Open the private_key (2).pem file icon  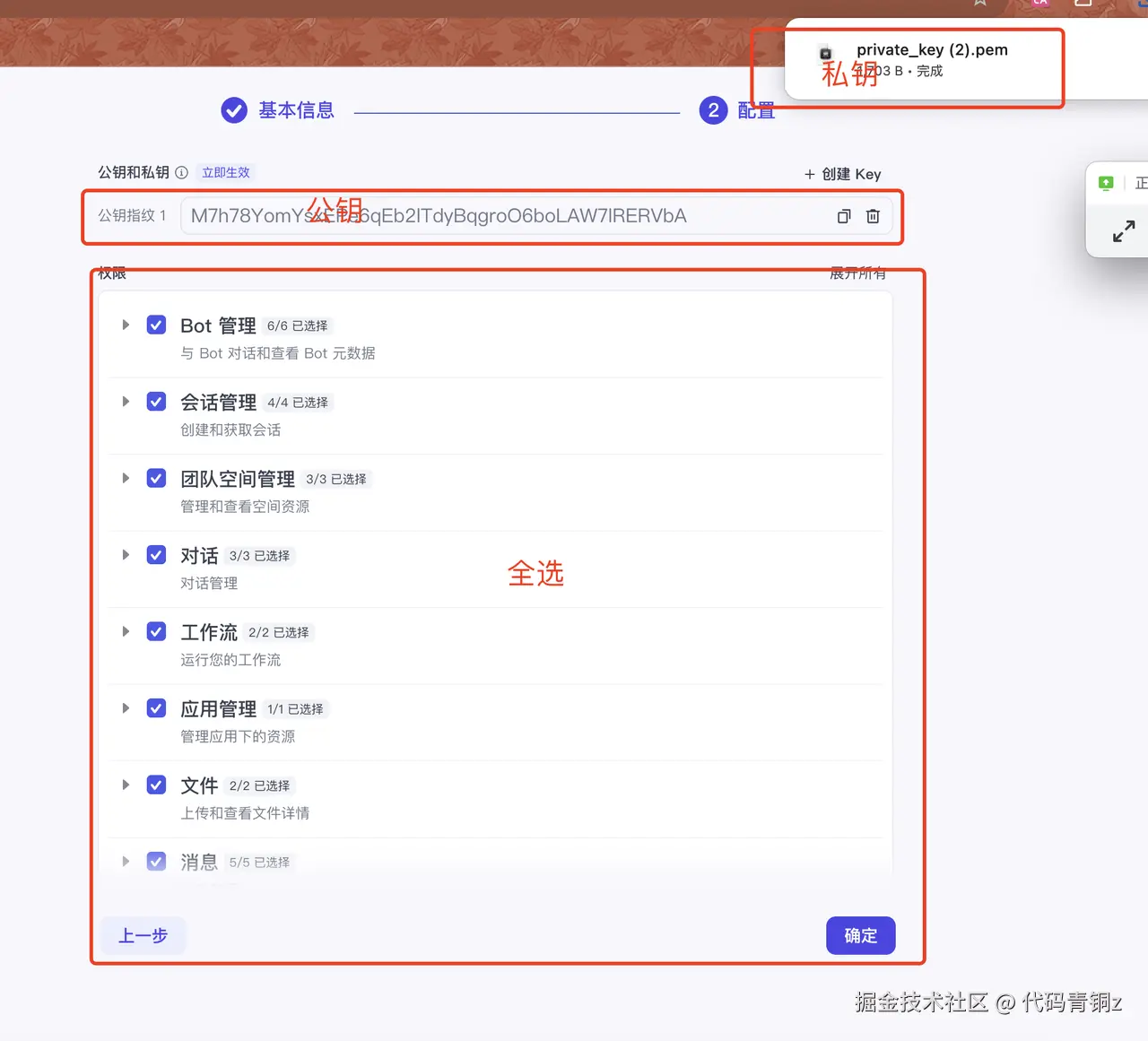click(x=826, y=54)
